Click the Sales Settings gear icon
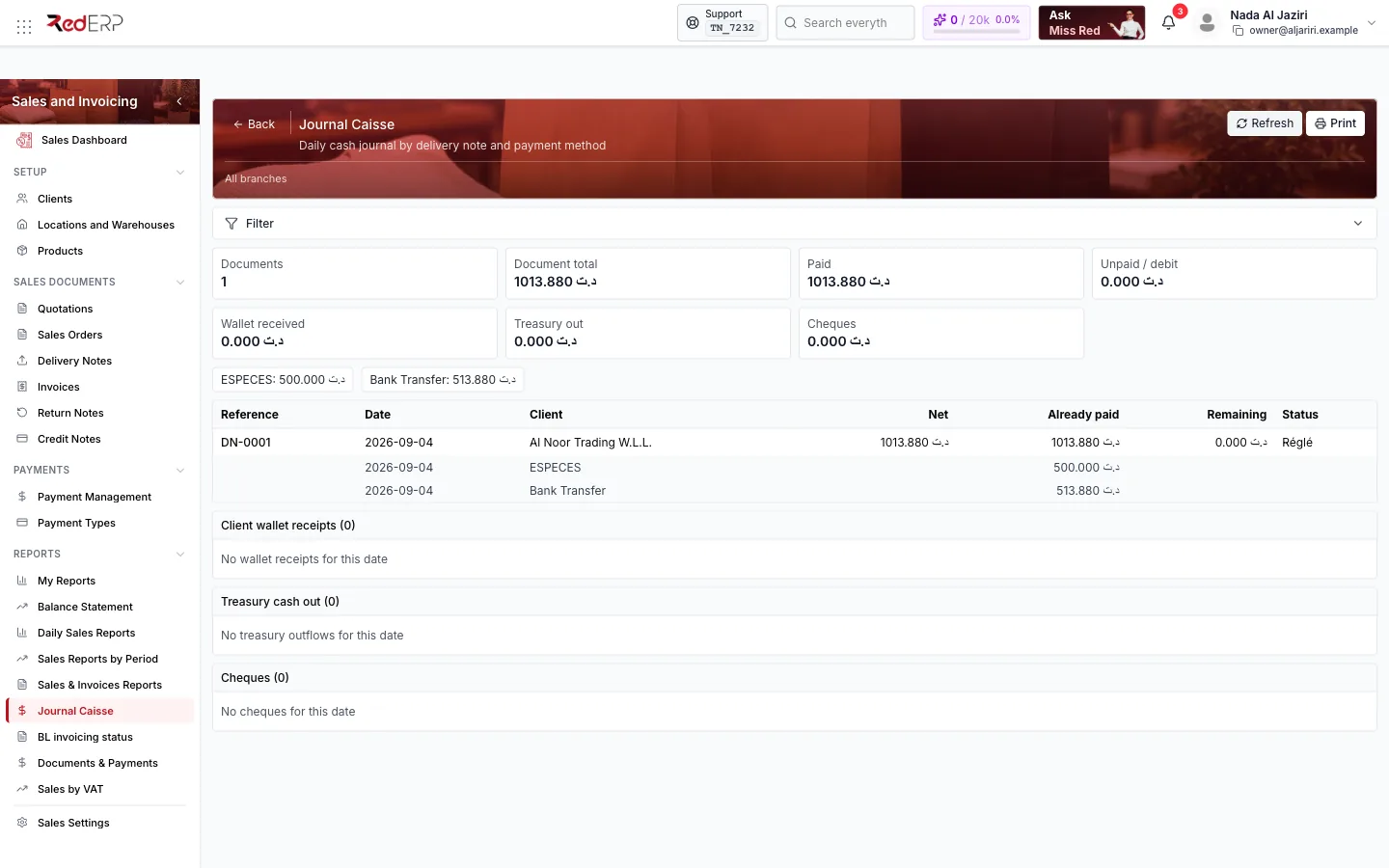Viewport: 1389px width, 868px height. point(22,823)
